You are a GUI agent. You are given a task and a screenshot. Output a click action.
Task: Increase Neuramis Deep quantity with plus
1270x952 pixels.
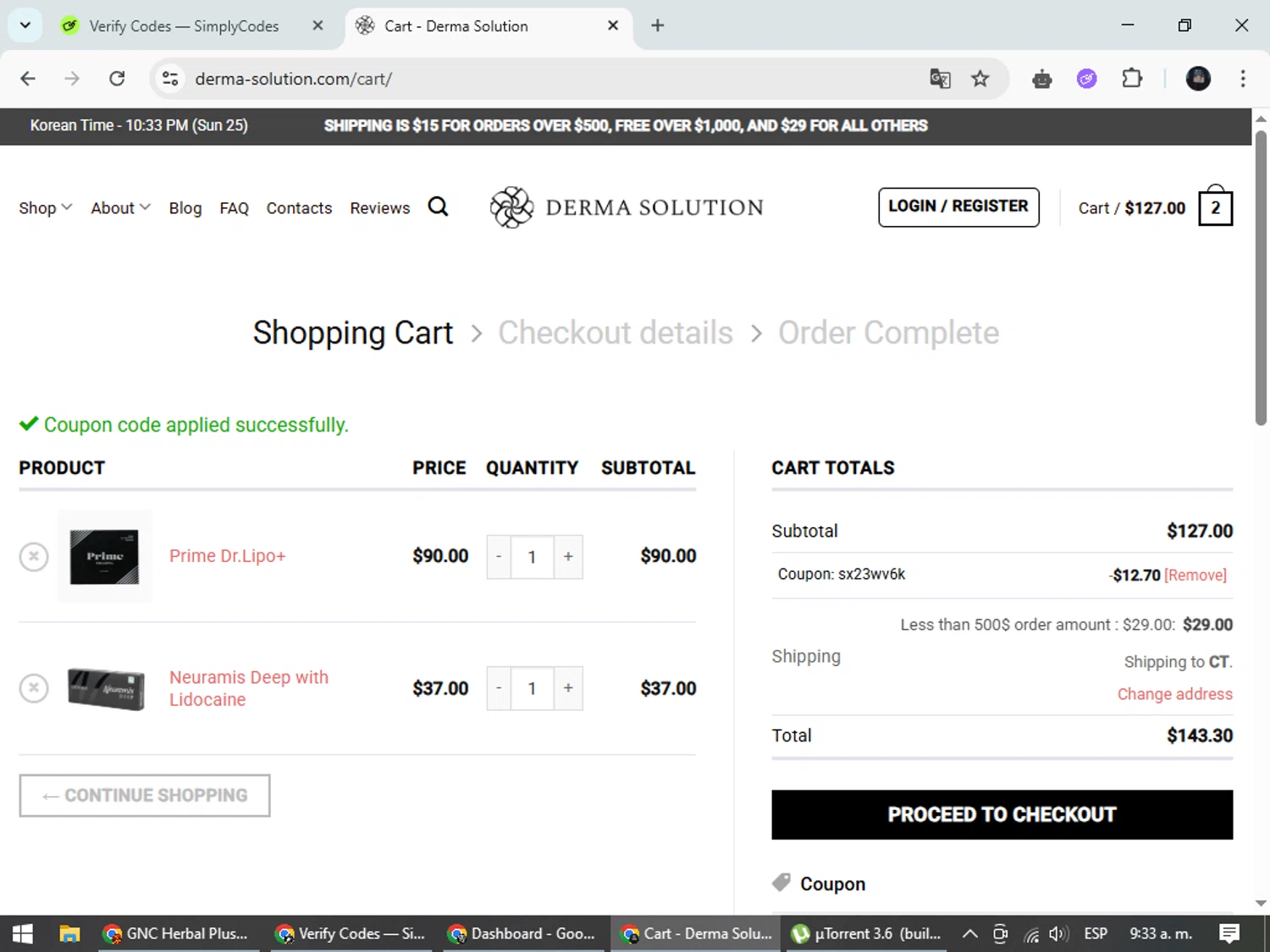[x=568, y=688]
